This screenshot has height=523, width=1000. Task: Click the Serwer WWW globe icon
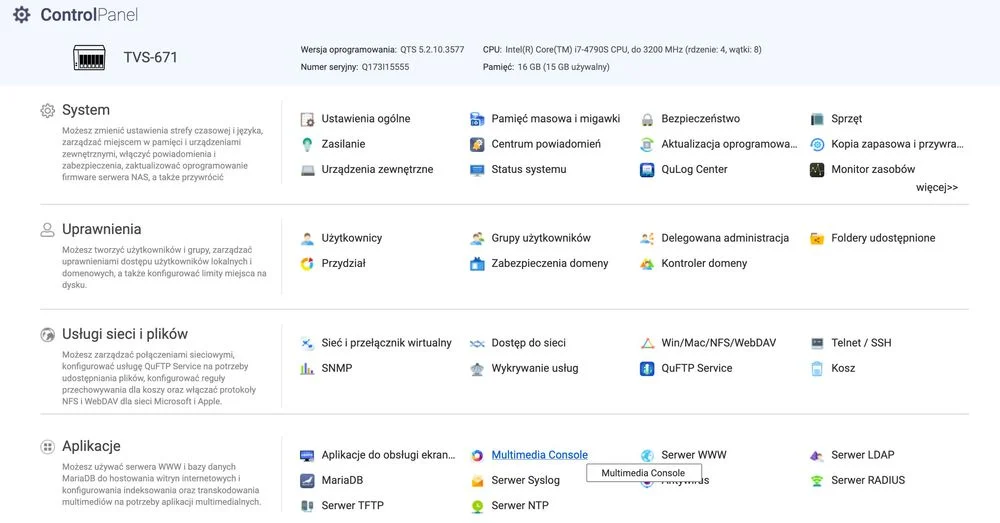[647, 455]
